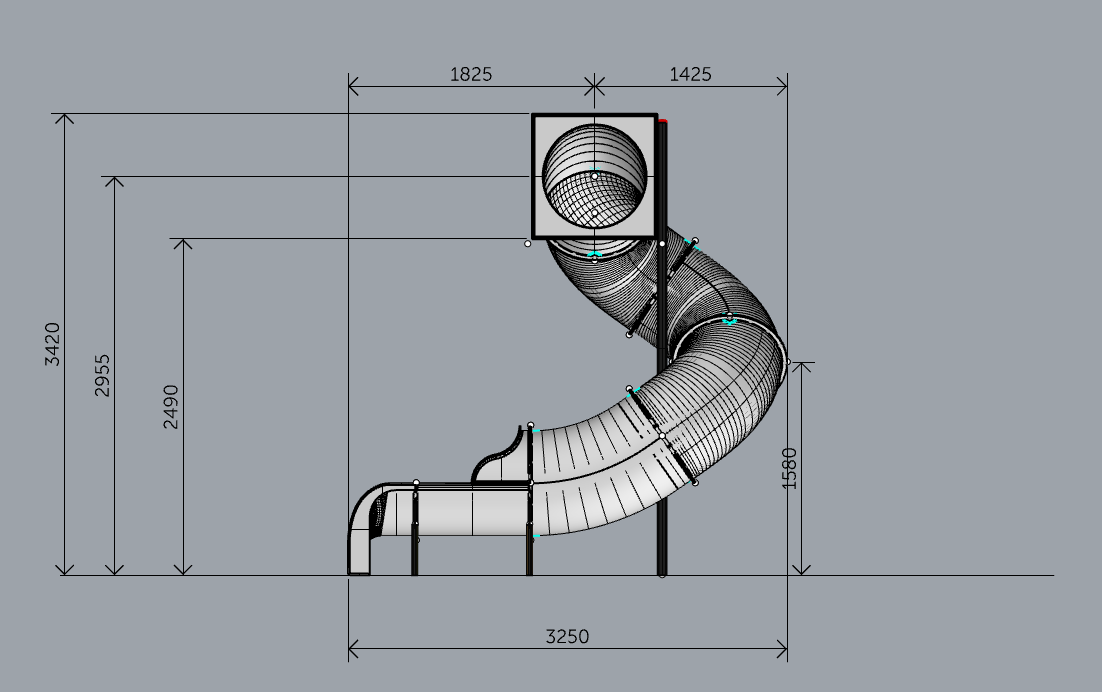This screenshot has height=692, width=1102.
Task: Click the red cap atop the support pole
Action: coord(663,120)
